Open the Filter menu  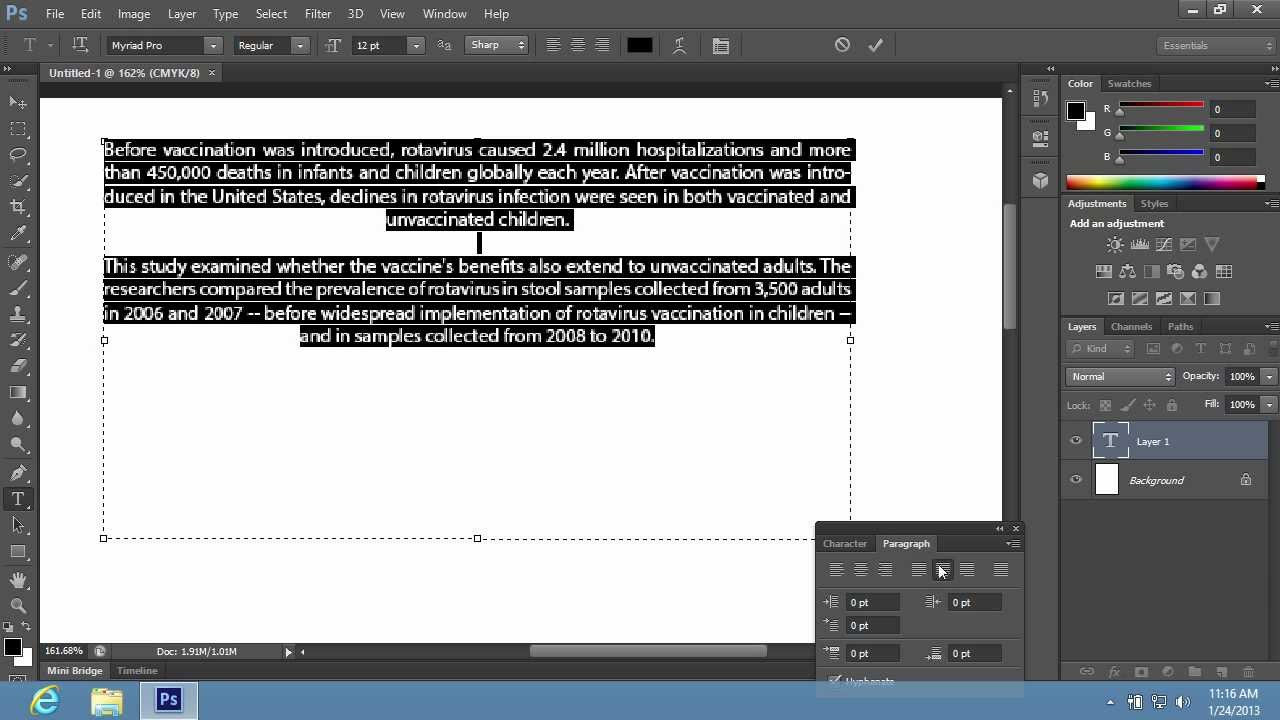[x=318, y=14]
